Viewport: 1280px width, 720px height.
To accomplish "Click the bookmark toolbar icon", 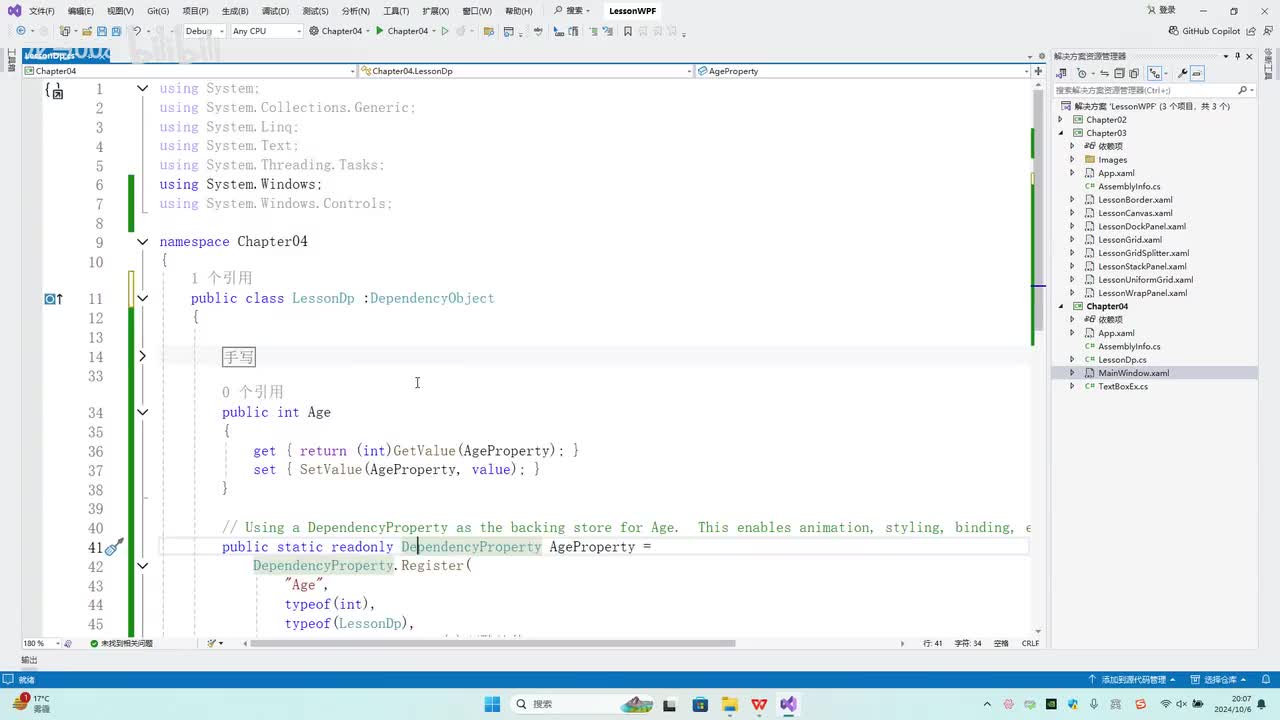I will coord(627,31).
